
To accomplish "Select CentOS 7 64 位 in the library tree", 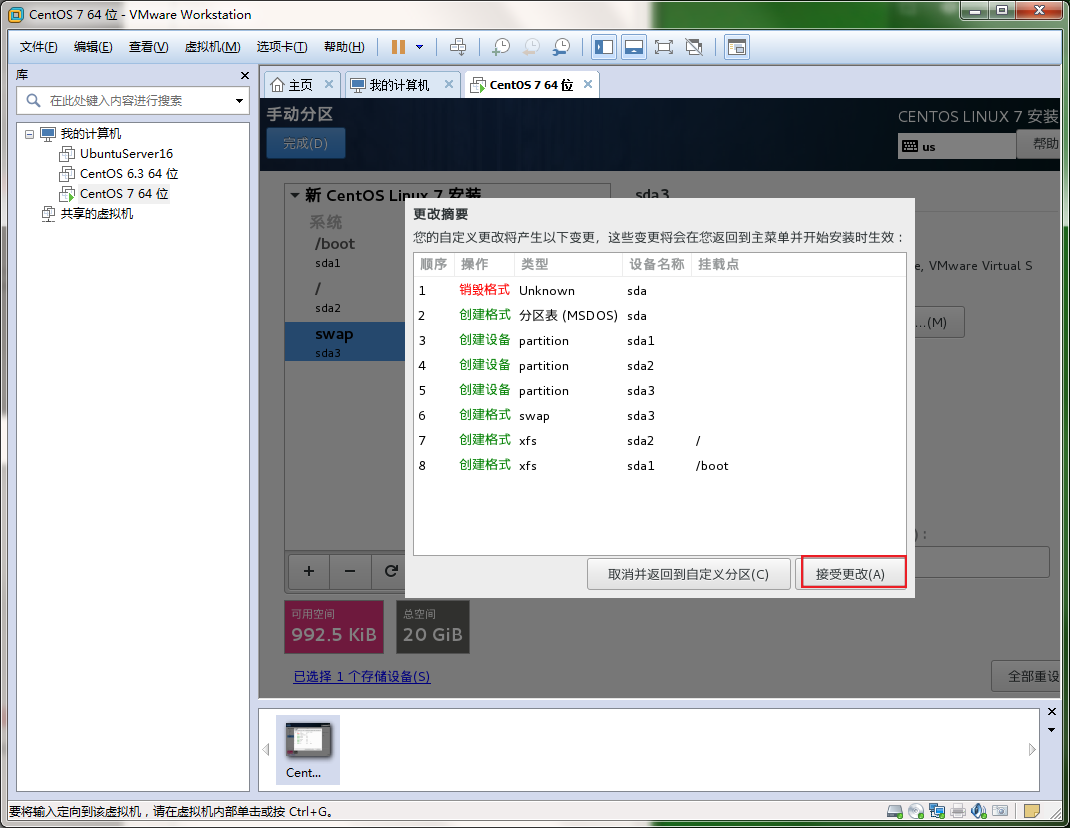I will click(x=124, y=194).
